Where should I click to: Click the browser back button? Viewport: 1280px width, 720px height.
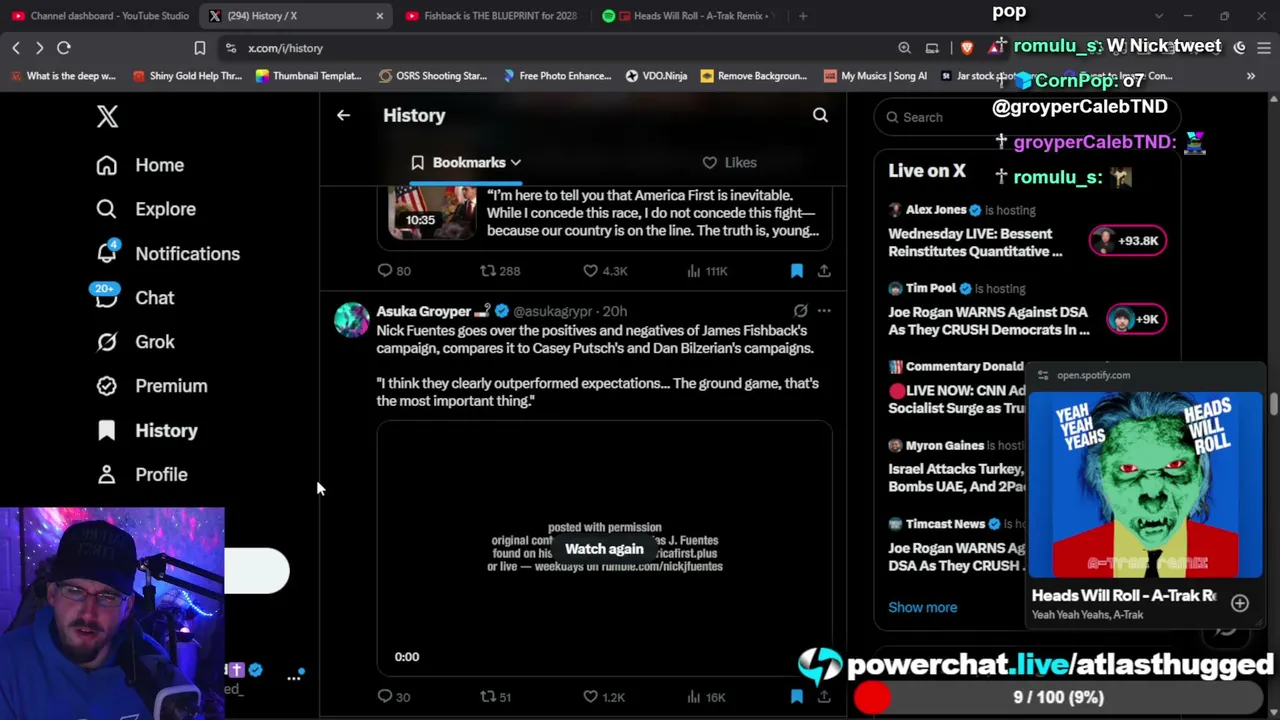coord(16,48)
